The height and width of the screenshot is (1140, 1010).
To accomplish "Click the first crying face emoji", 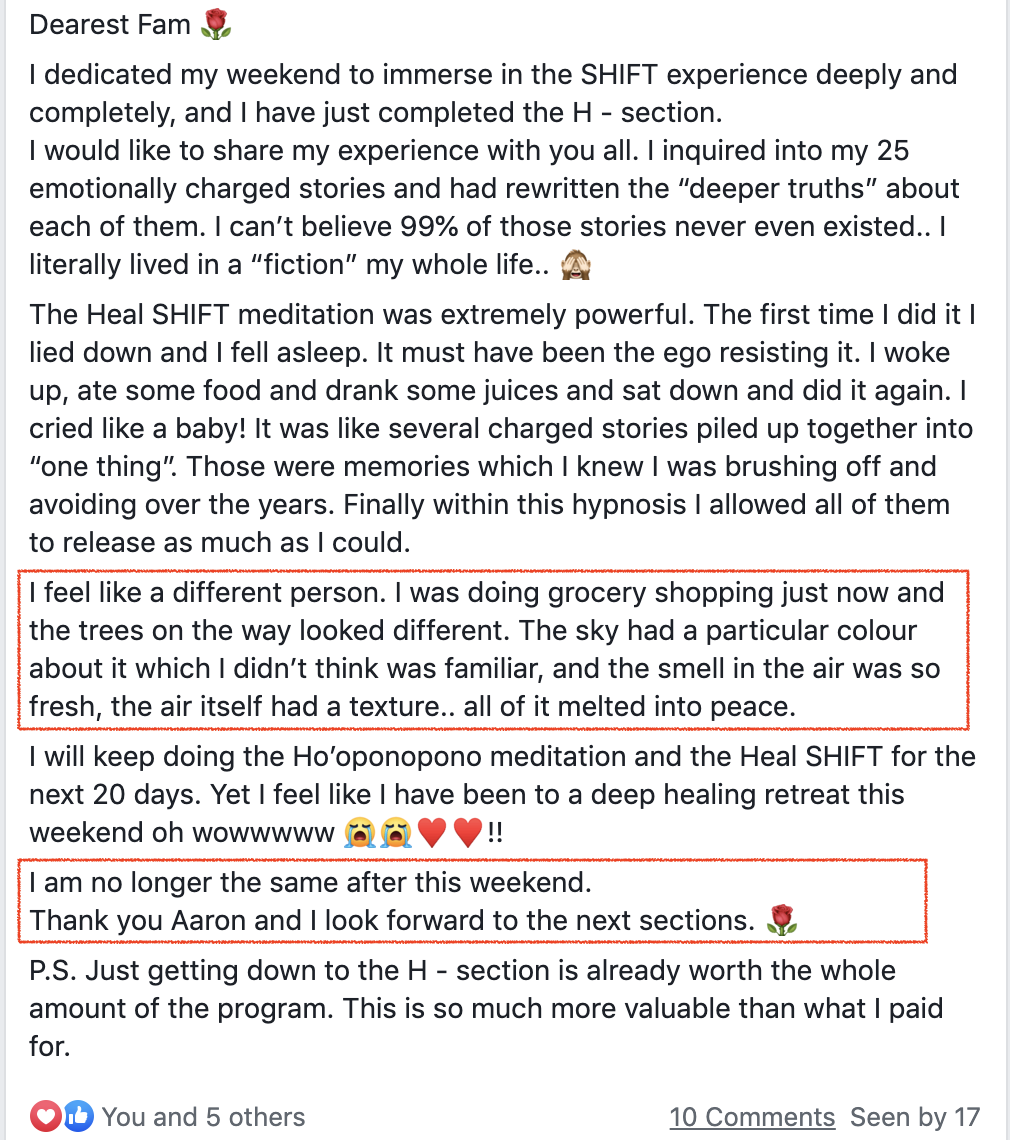I will pyautogui.click(x=360, y=832).
